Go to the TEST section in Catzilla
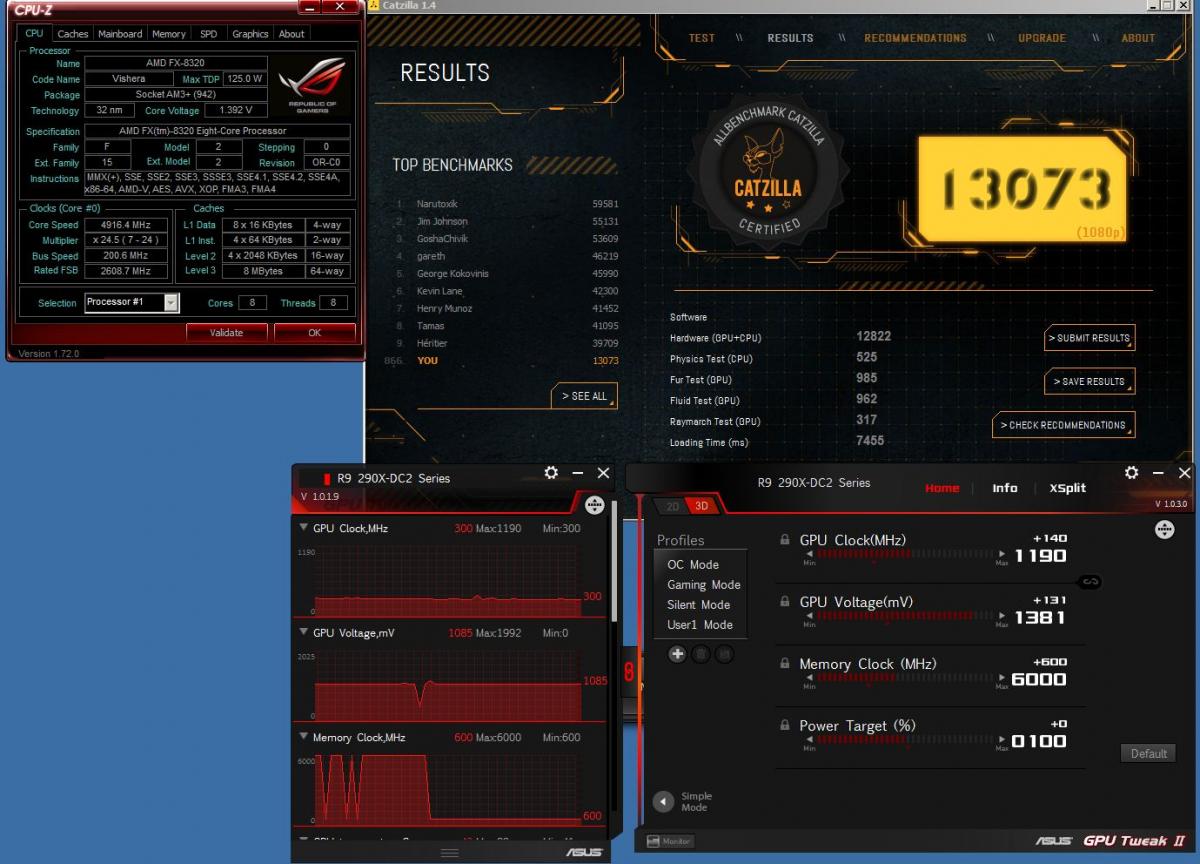Image resolution: width=1200 pixels, height=864 pixels. point(702,38)
